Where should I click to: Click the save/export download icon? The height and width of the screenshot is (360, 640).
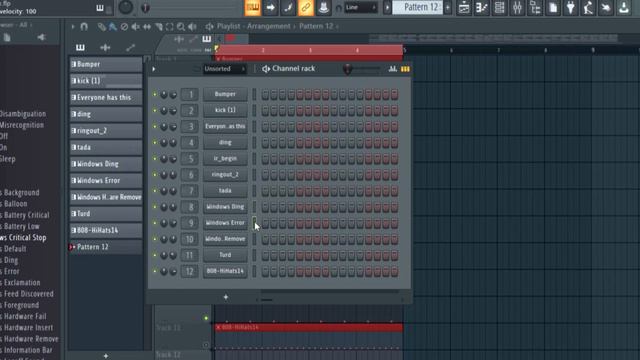click(624, 7)
